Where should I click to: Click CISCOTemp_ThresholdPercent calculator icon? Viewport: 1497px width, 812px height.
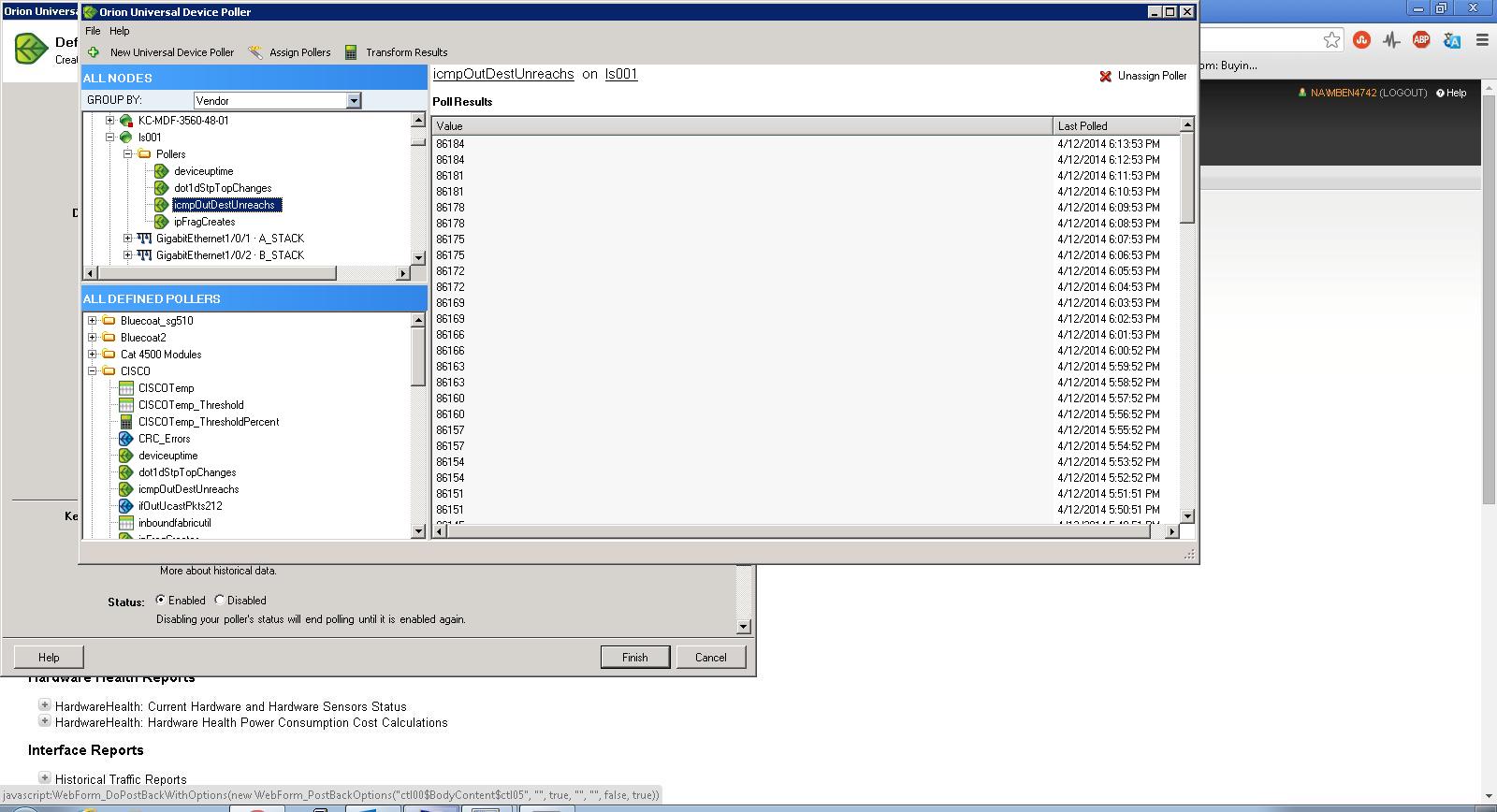[125, 422]
